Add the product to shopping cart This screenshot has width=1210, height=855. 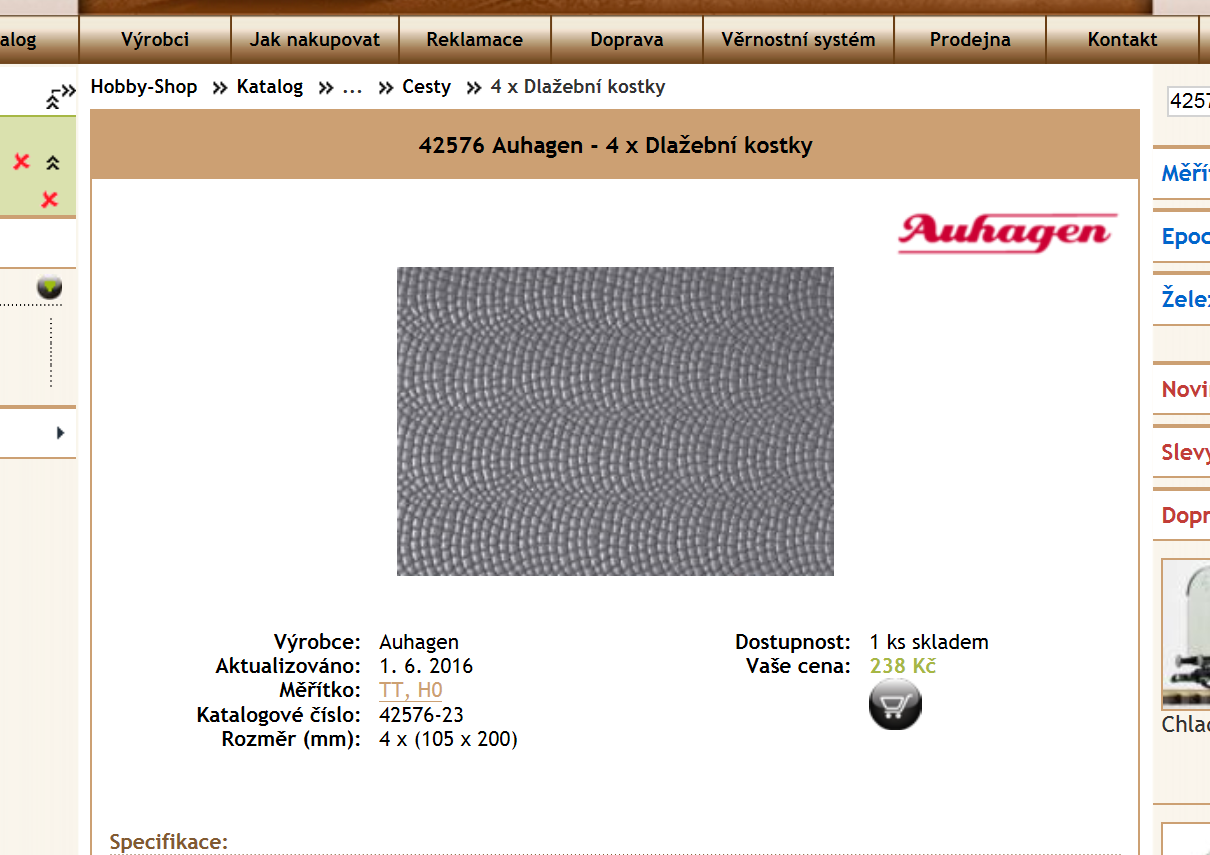(x=895, y=704)
